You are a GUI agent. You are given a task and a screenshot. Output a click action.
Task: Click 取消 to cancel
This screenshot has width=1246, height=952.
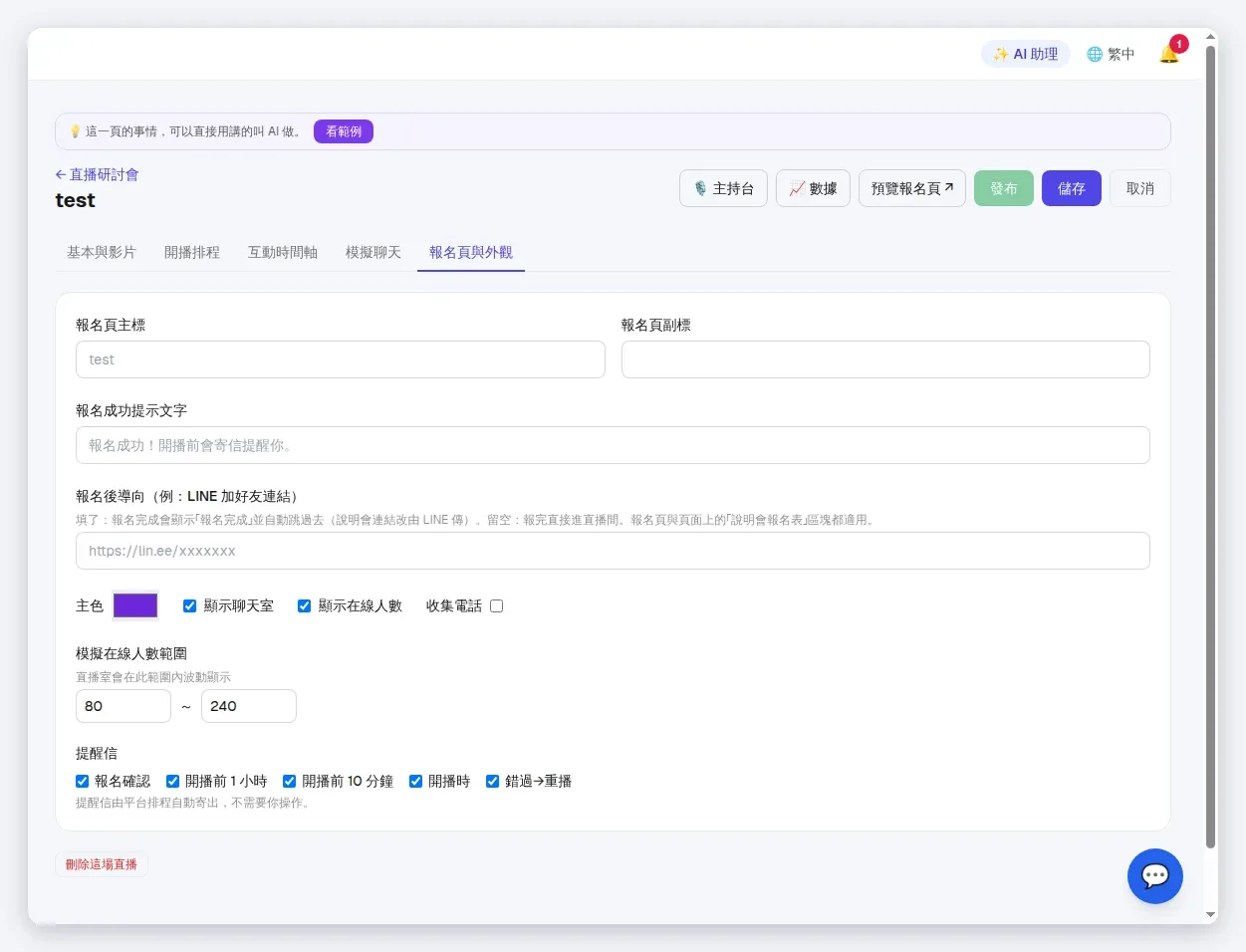coord(1140,188)
